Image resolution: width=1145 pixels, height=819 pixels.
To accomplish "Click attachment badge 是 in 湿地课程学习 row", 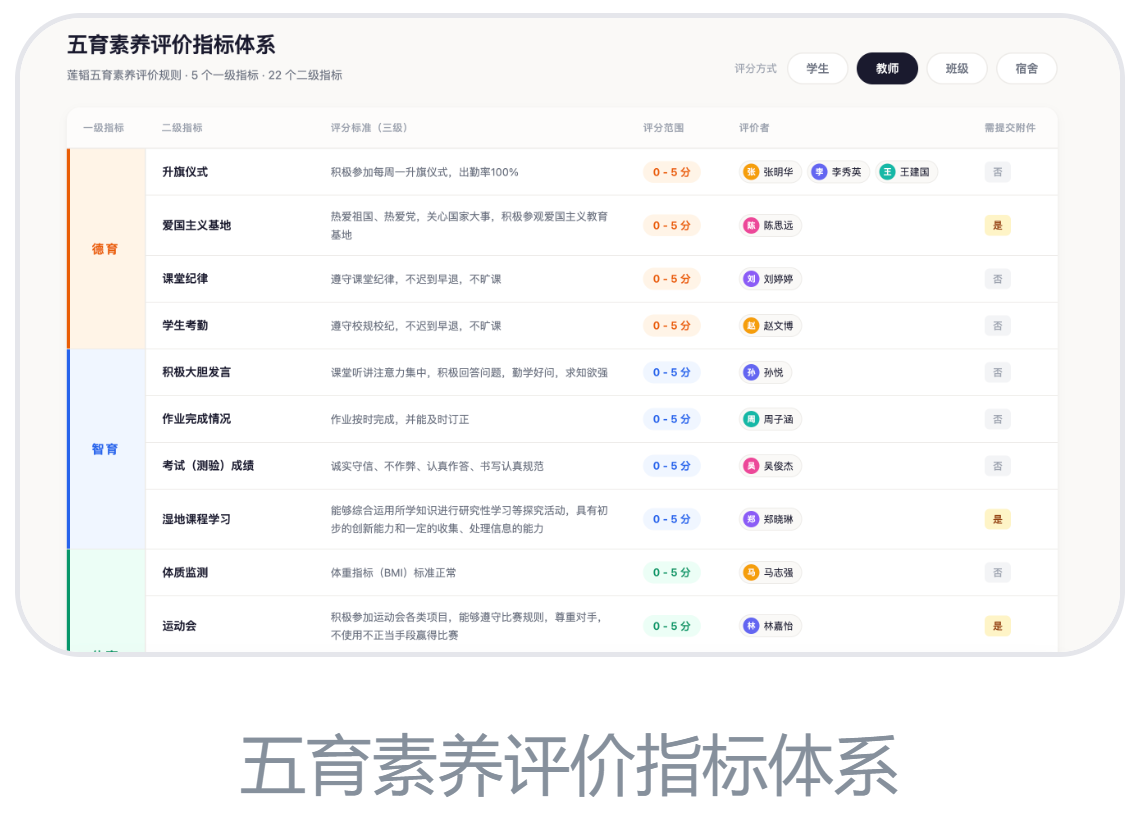I will [997, 519].
